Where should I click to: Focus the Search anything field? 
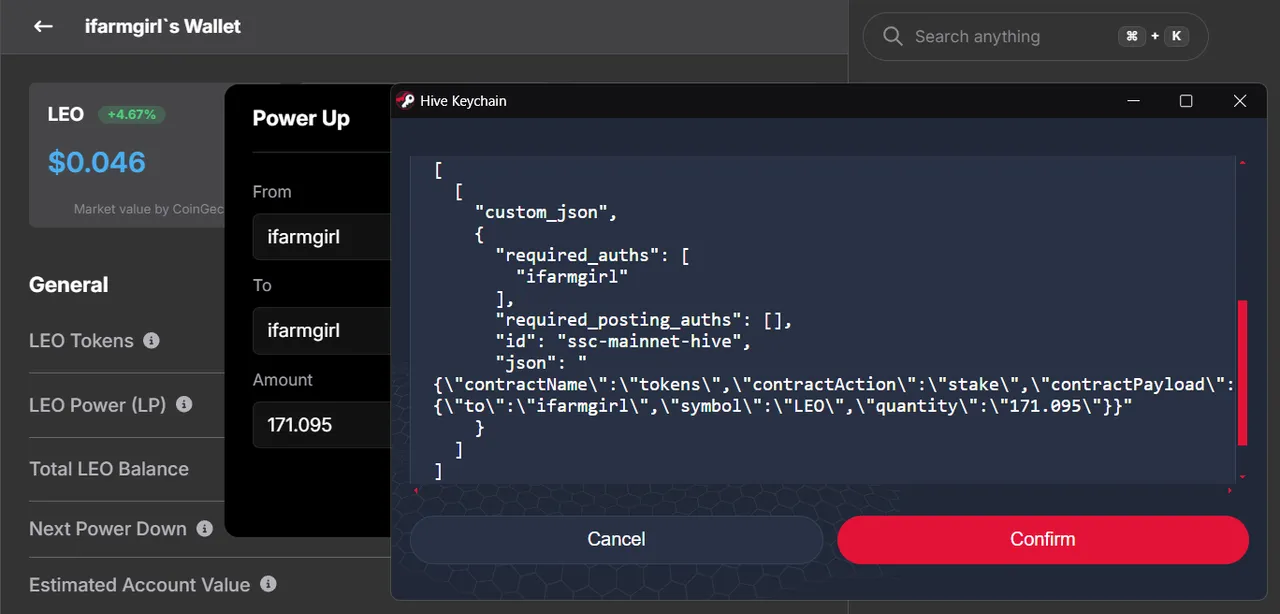tap(1035, 37)
